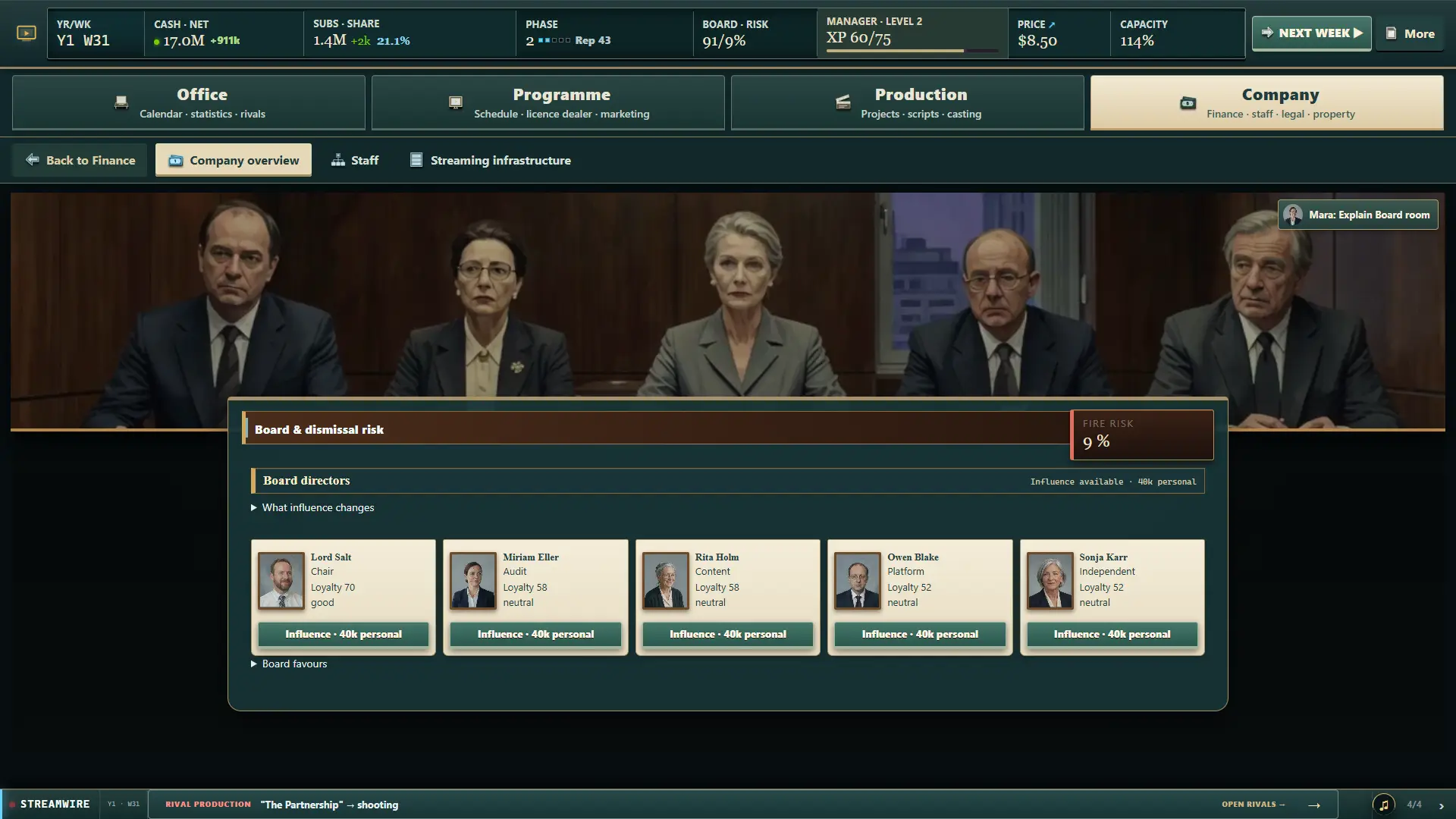Image resolution: width=1456 pixels, height=819 pixels.
Task: Click the red Streamwire dot icon
Action: (12, 805)
